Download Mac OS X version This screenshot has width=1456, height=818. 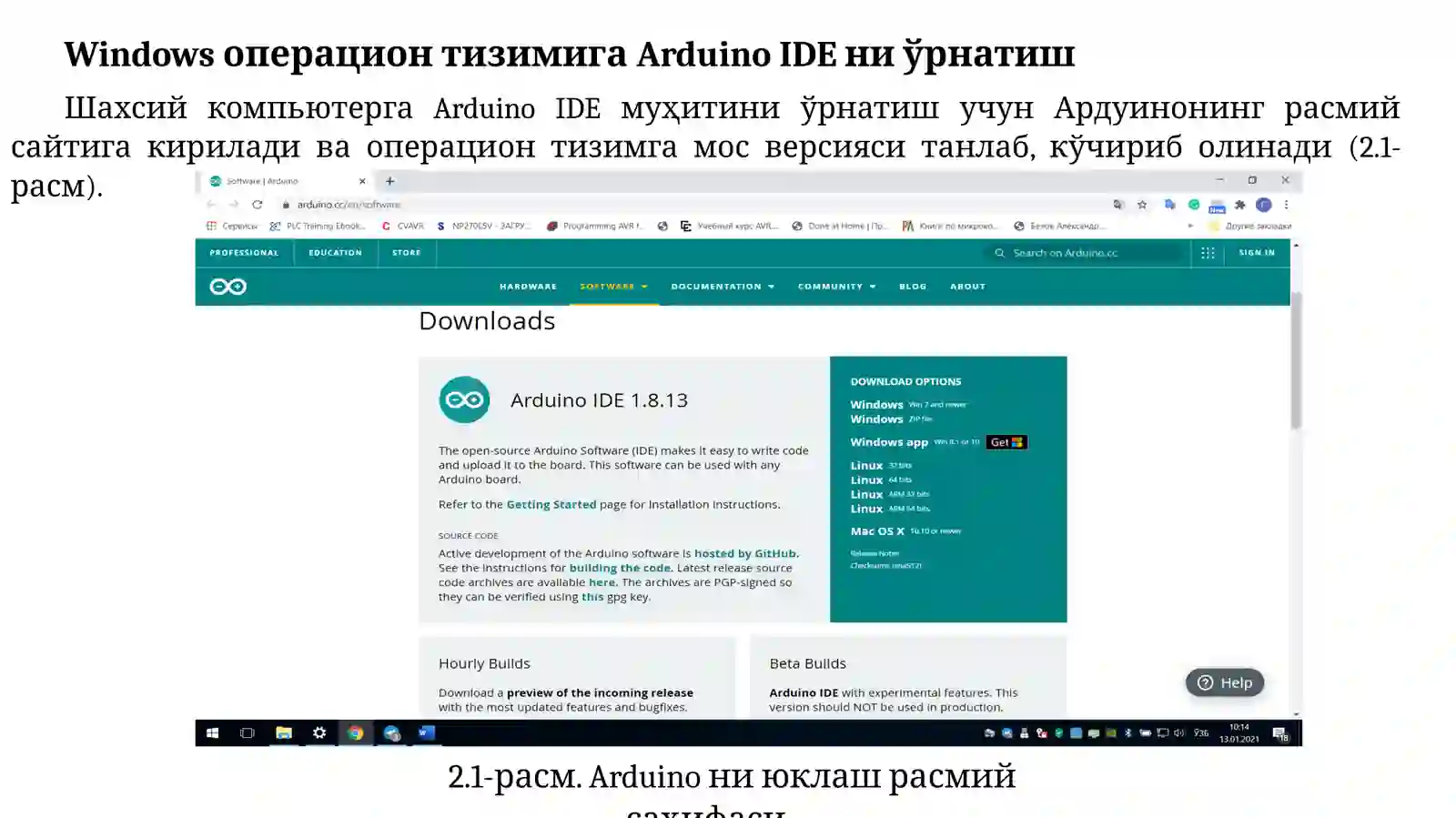pyautogui.click(x=905, y=531)
